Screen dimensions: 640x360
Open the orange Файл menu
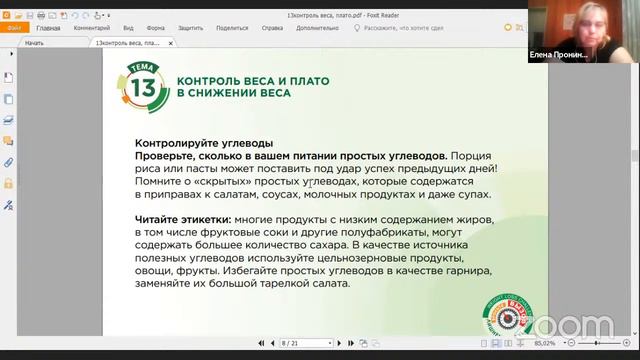[15, 28]
